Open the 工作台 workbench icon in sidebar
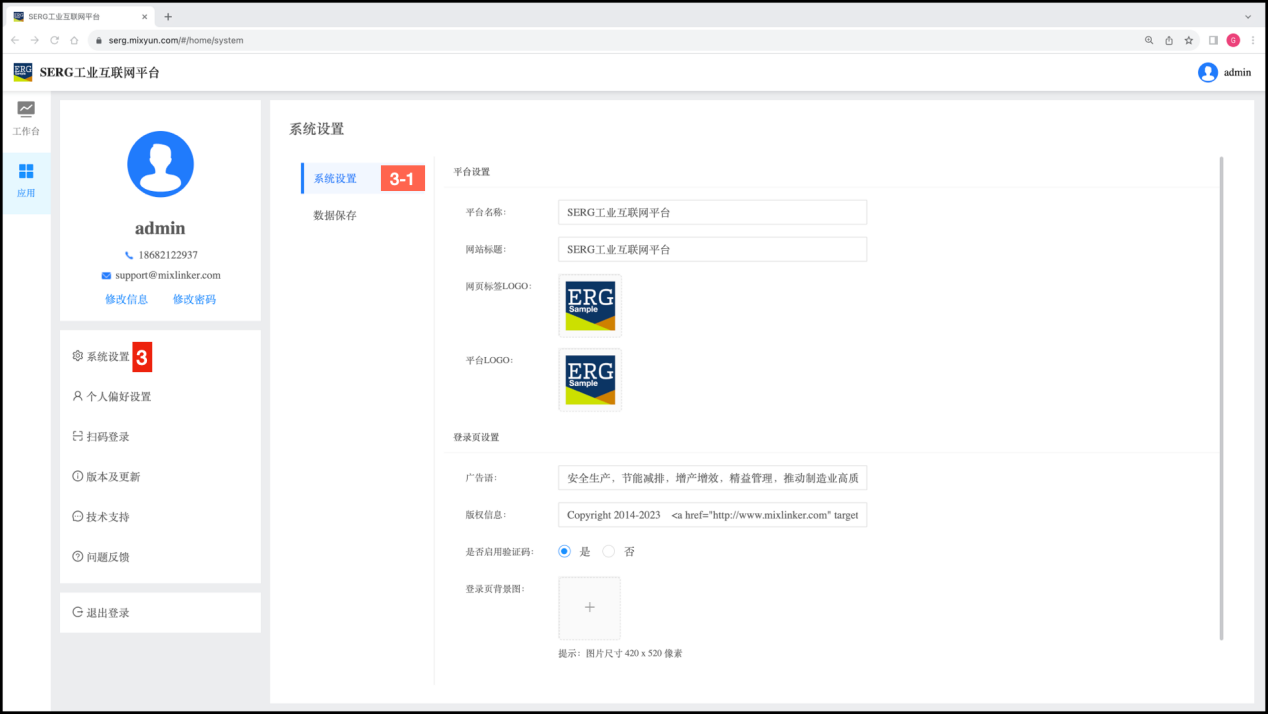Image resolution: width=1268 pixels, height=714 pixels. pyautogui.click(x=26, y=110)
